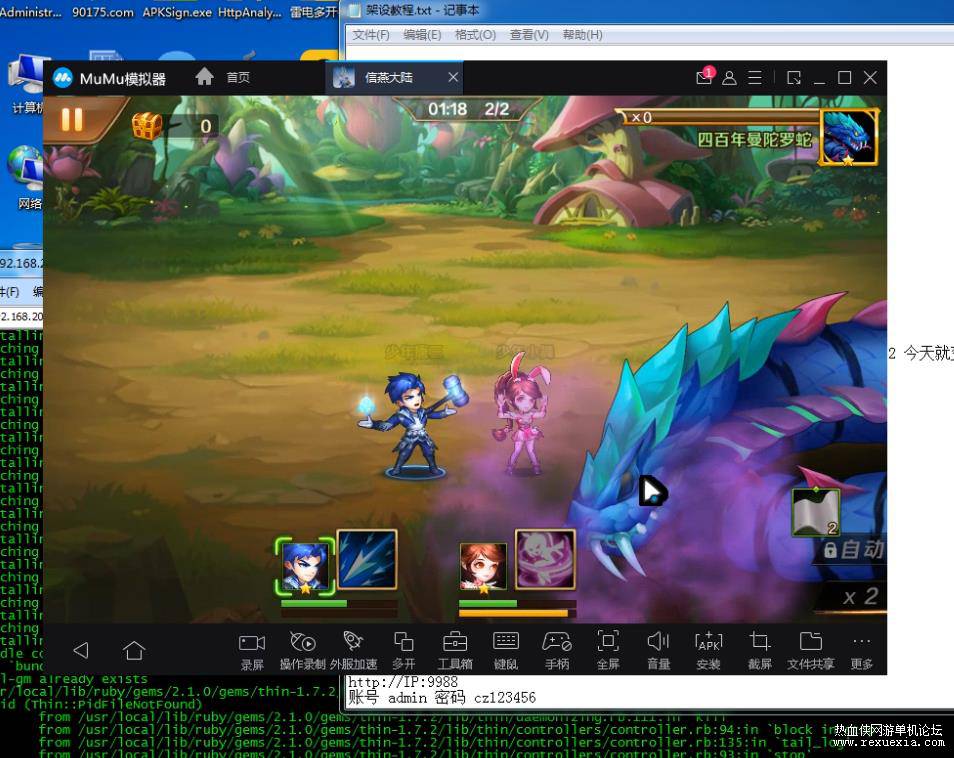Open the 网络 desktop icon
The height and width of the screenshot is (758, 954).
click(26, 177)
